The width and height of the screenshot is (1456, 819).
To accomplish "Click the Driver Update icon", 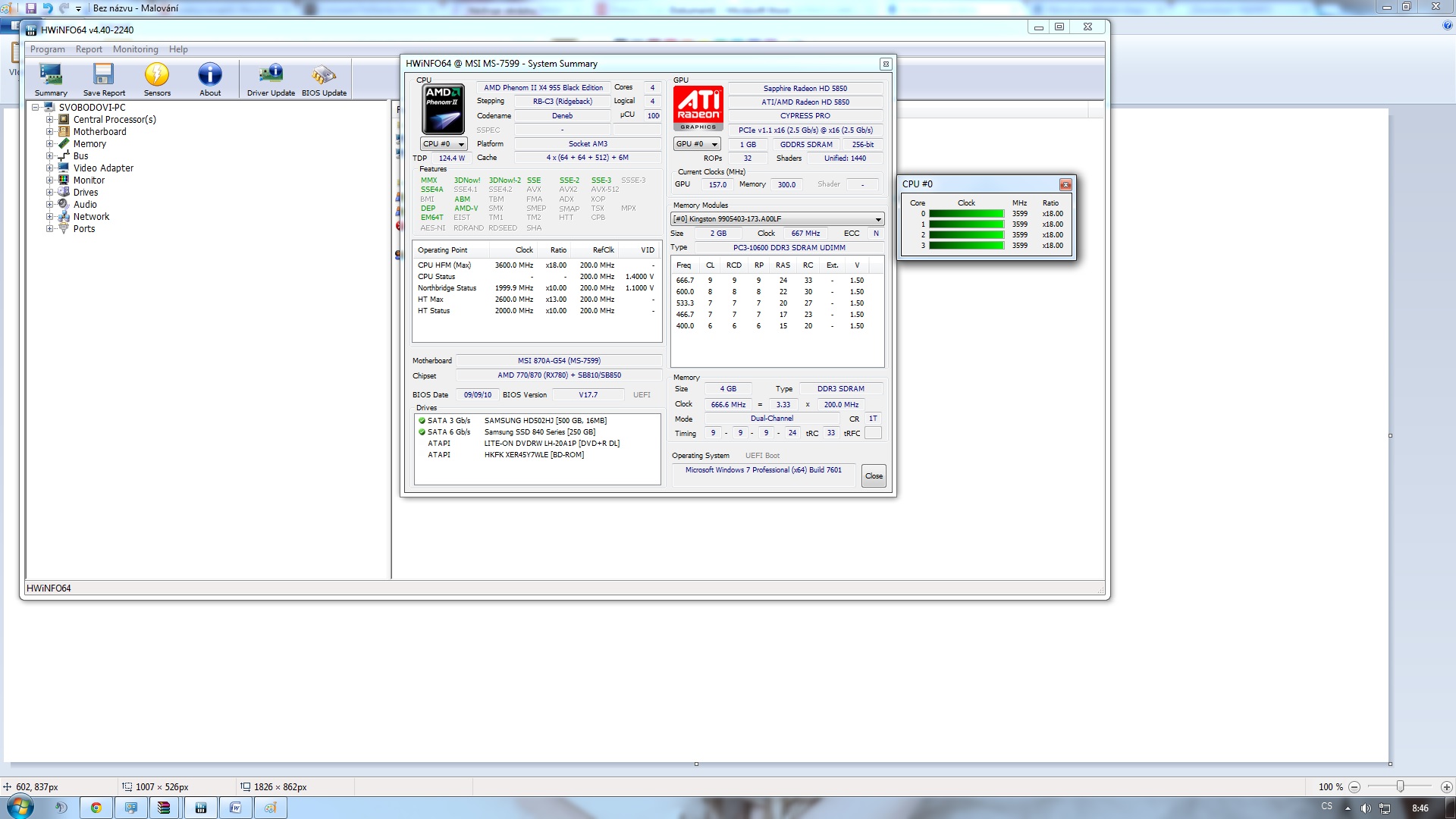I will 271,80.
